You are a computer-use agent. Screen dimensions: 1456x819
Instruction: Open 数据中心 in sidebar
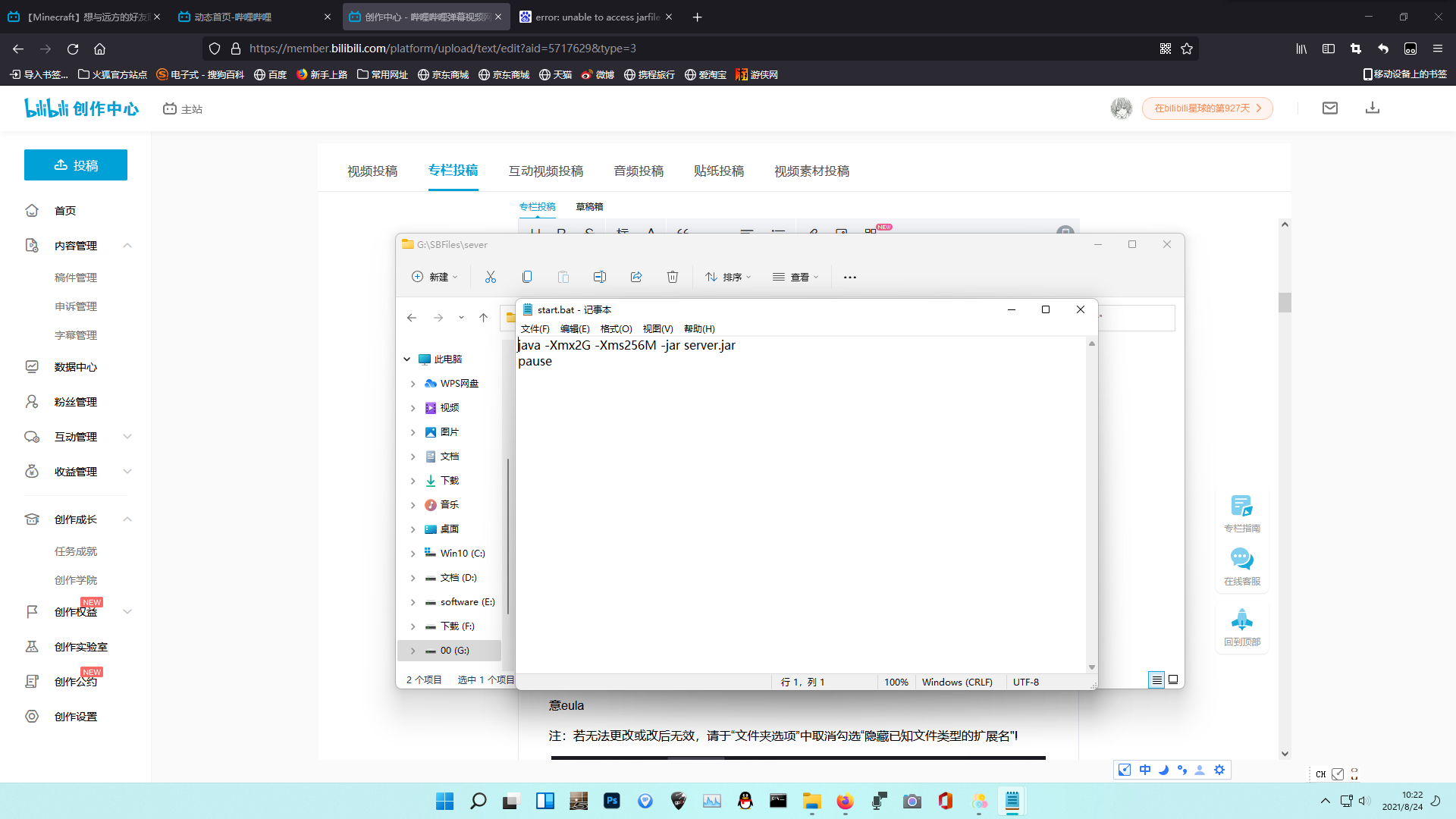point(76,367)
